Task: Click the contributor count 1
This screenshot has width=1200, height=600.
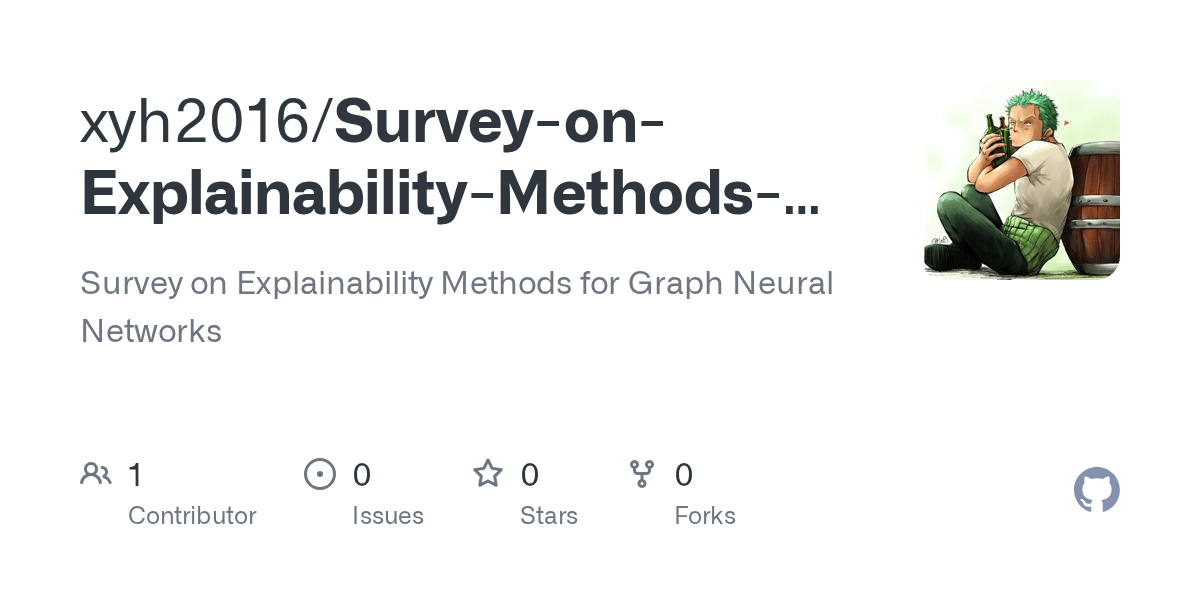Action: pos(135,474)
